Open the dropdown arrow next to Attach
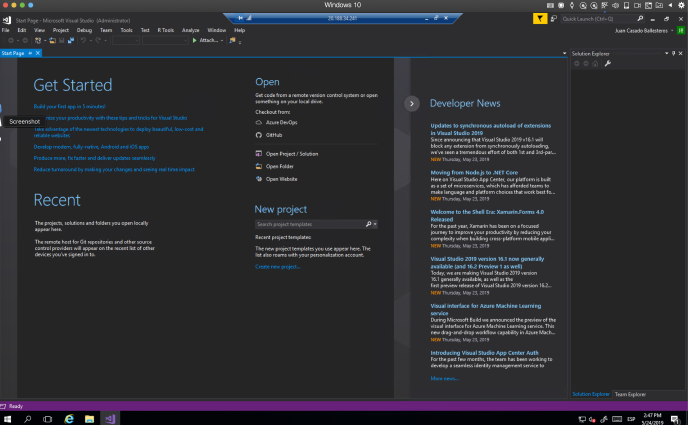 tap(222, 40)
